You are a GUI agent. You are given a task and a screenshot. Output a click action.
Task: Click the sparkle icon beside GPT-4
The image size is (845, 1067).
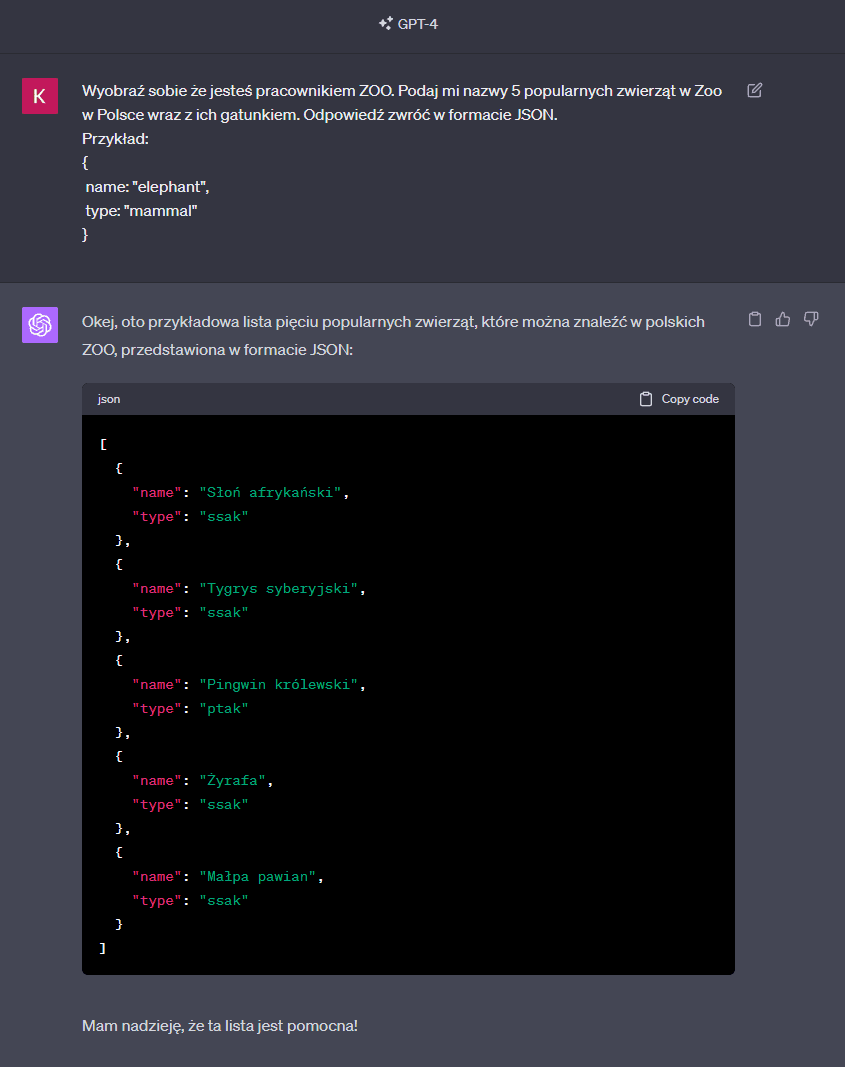(386, 24)
